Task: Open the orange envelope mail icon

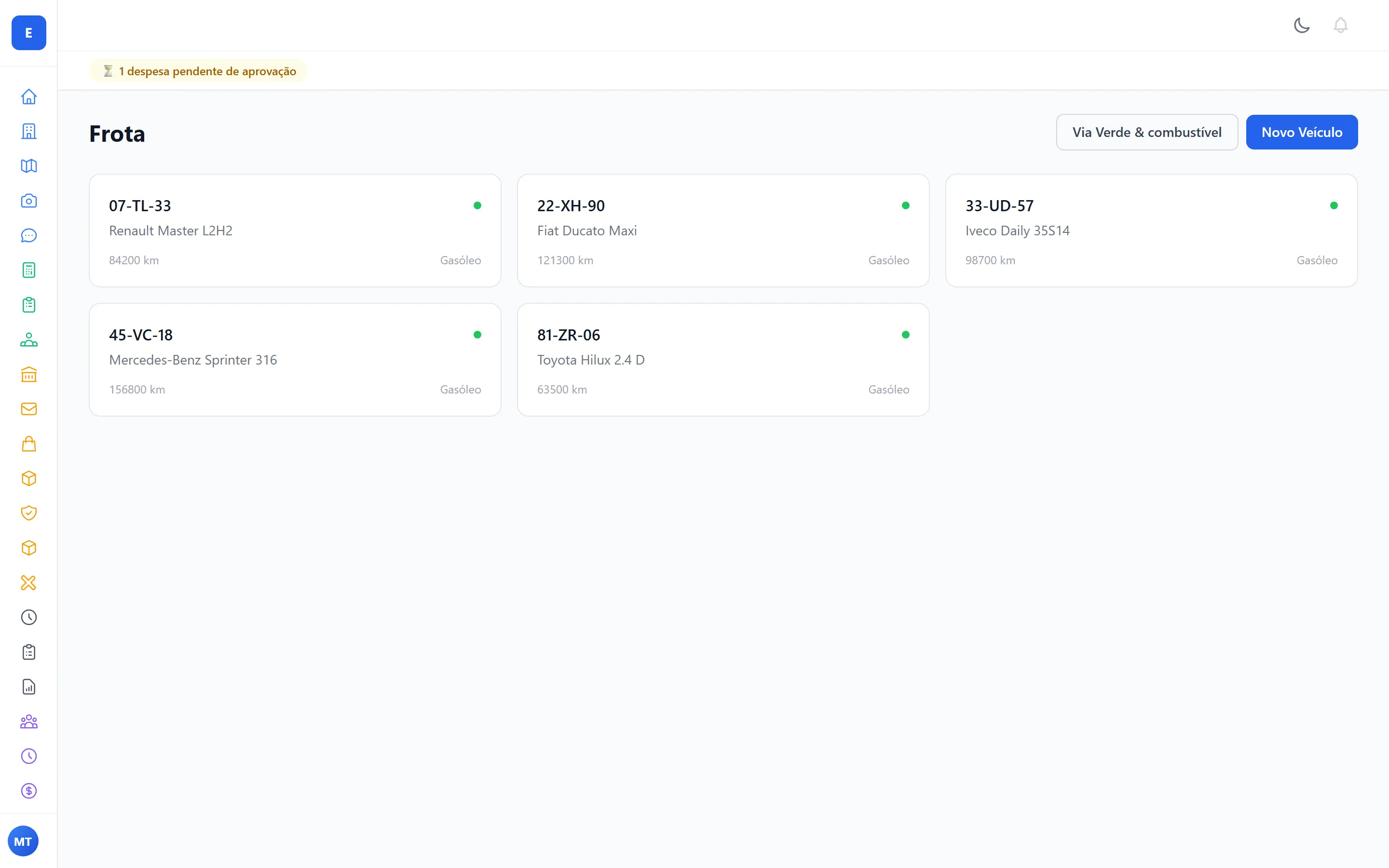Action: point(29,409)
